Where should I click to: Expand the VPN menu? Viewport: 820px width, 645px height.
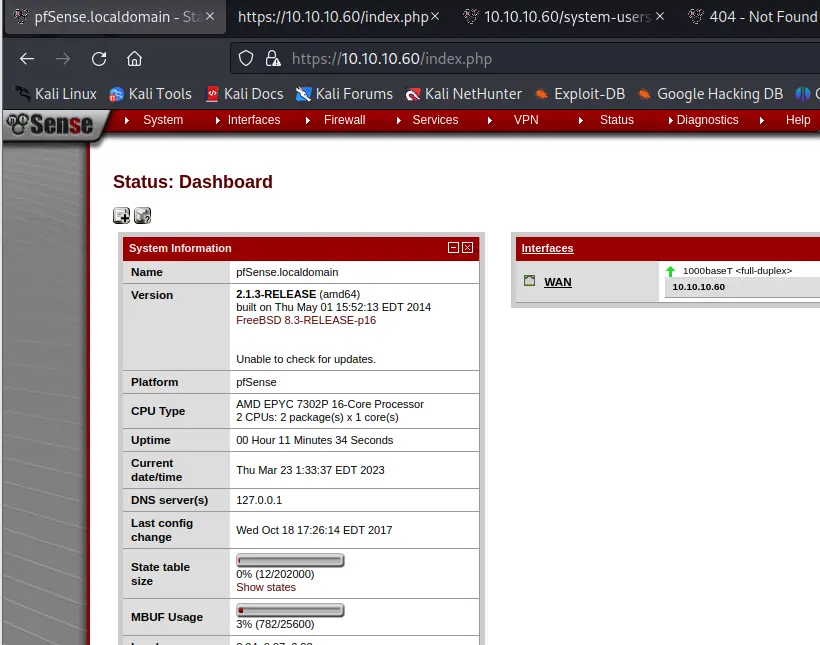(526, 120)
